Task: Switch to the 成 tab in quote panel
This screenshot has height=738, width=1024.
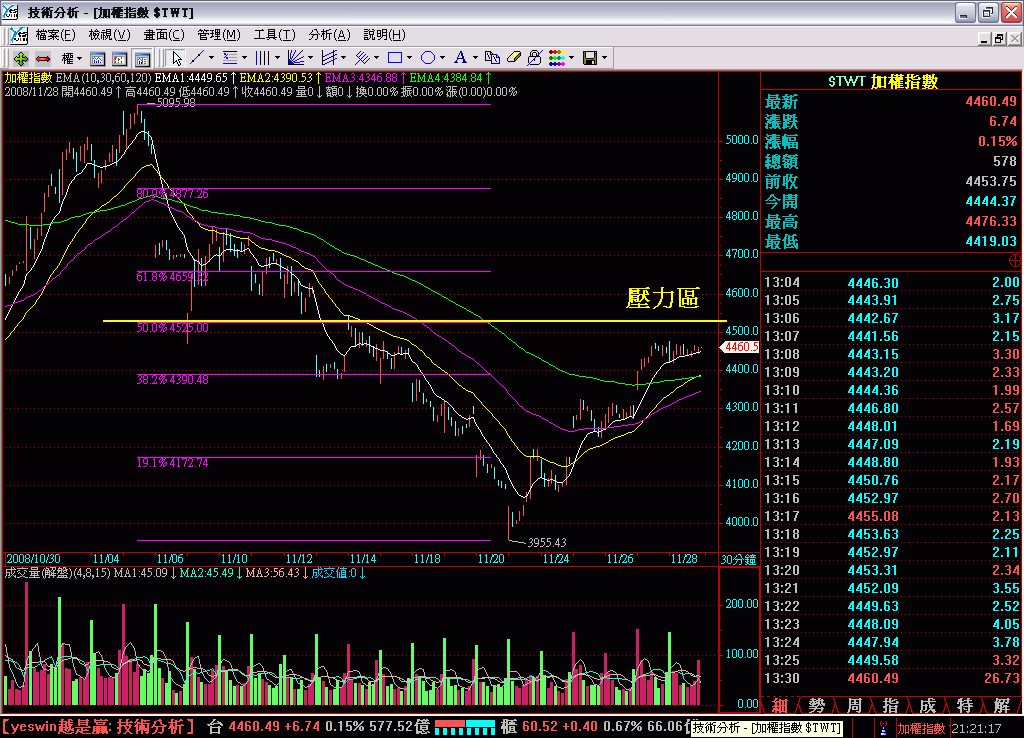Action: click(927, 705)
